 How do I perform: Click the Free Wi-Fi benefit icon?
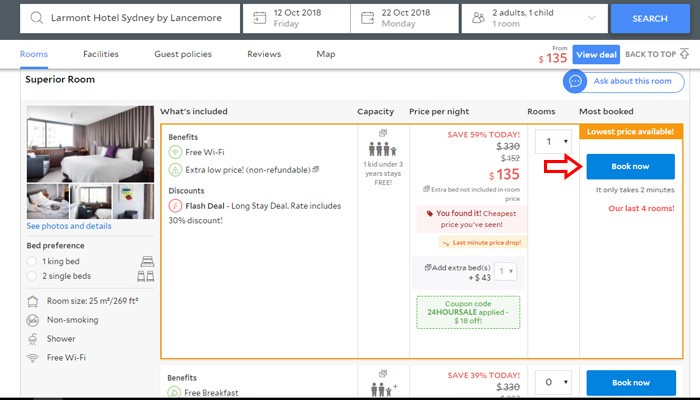click(x=175, y=153)
